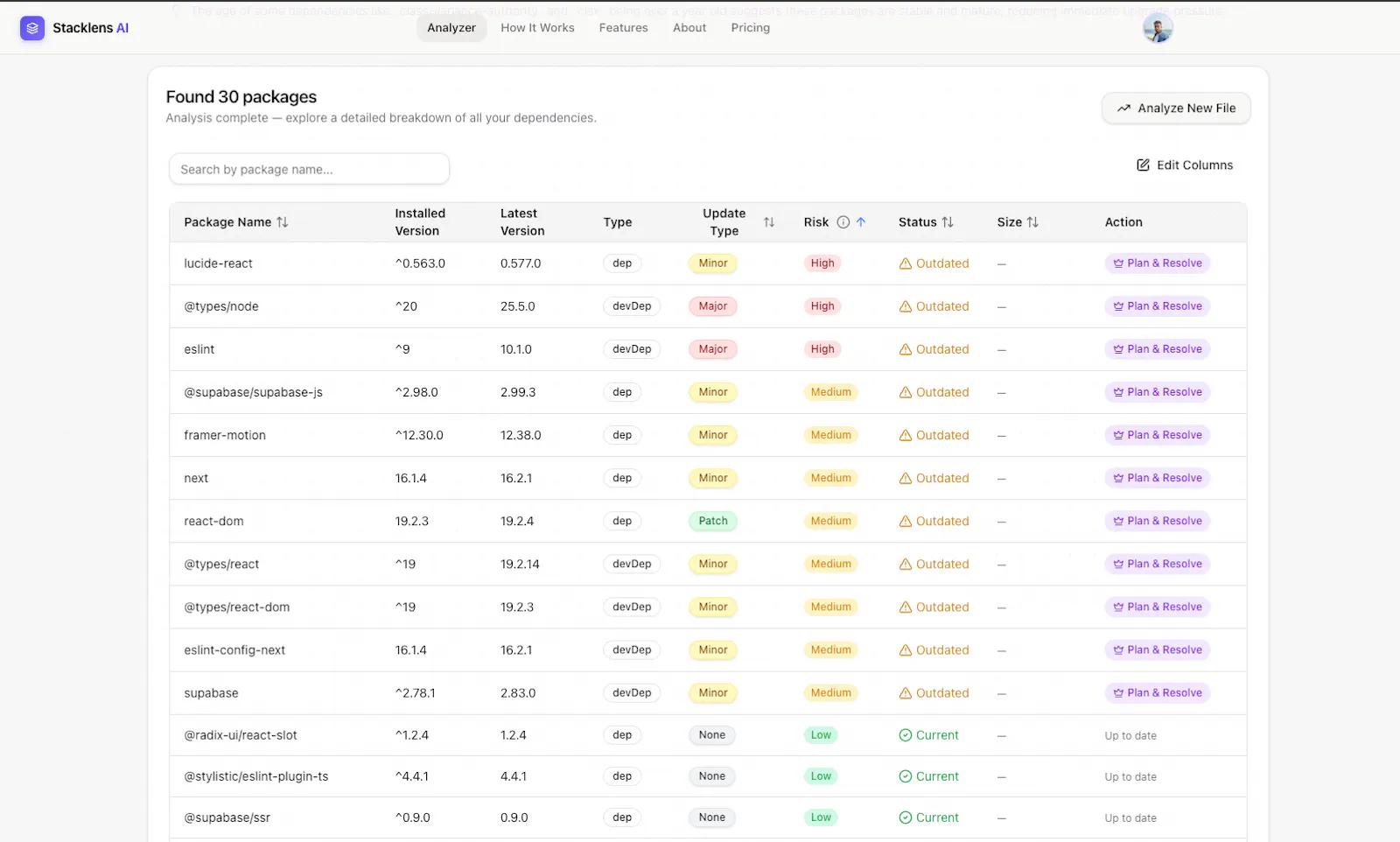
Task: Click Current checkmark icon for @radix-ui/react-slot
Action: pos(906,735)
